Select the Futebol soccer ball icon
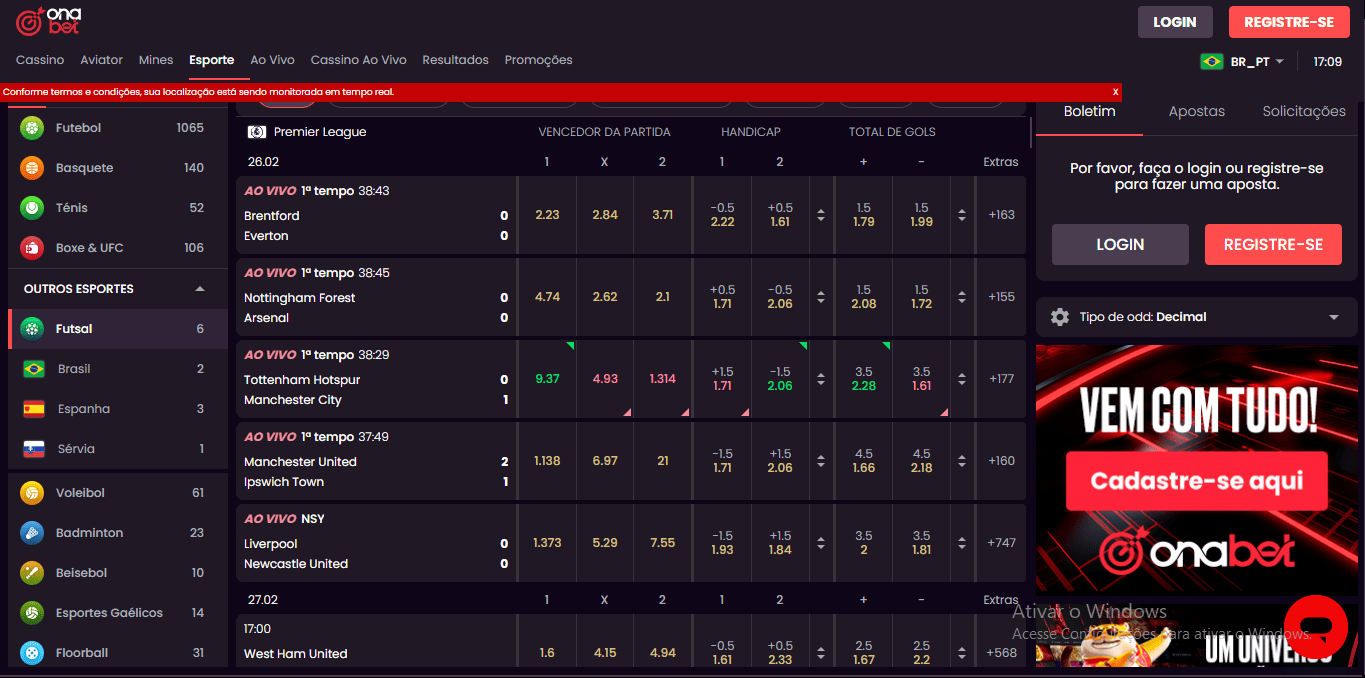1365x678 pixels. click(32, 128)
